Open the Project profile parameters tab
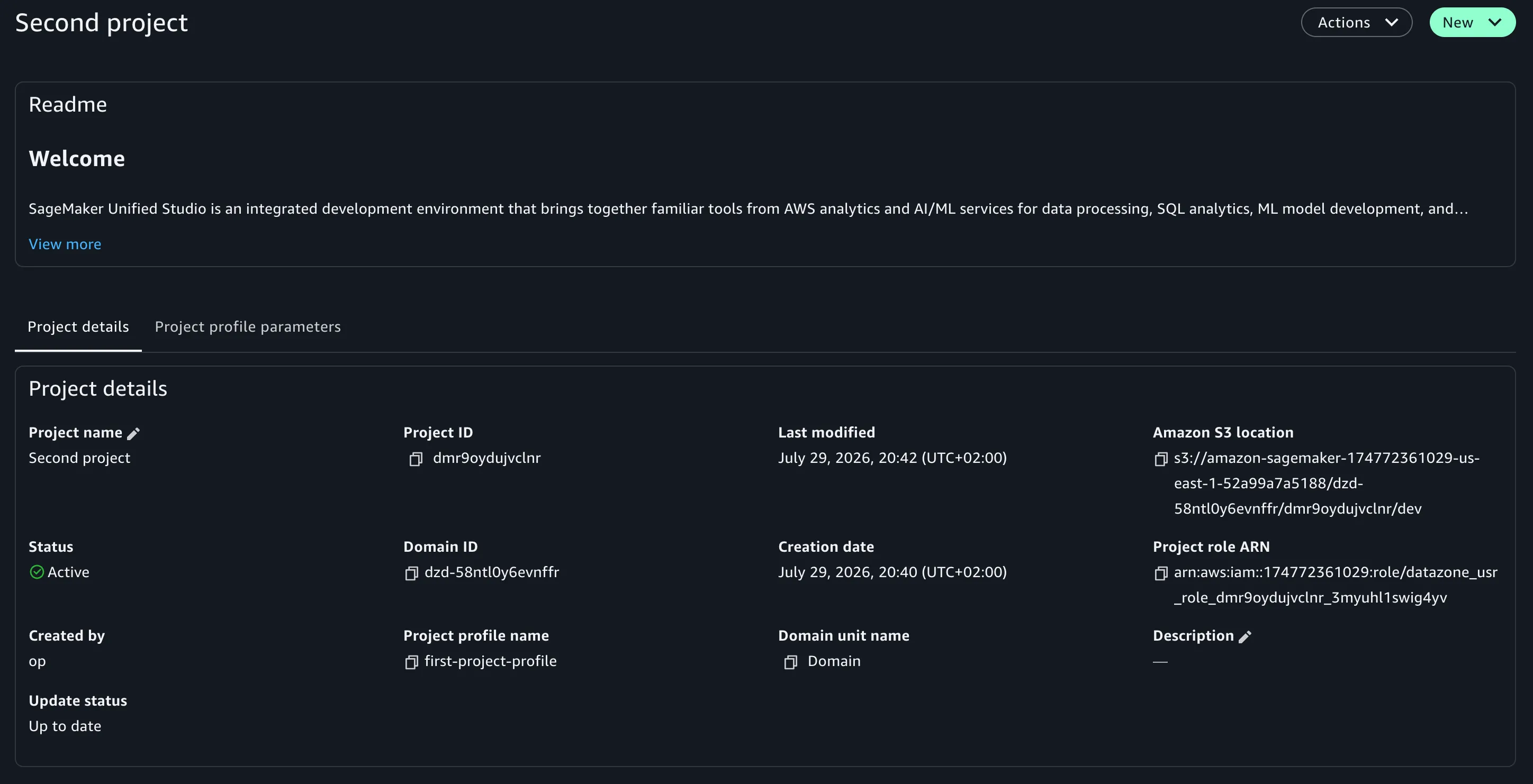1533x784 pixels. (248, 326)
